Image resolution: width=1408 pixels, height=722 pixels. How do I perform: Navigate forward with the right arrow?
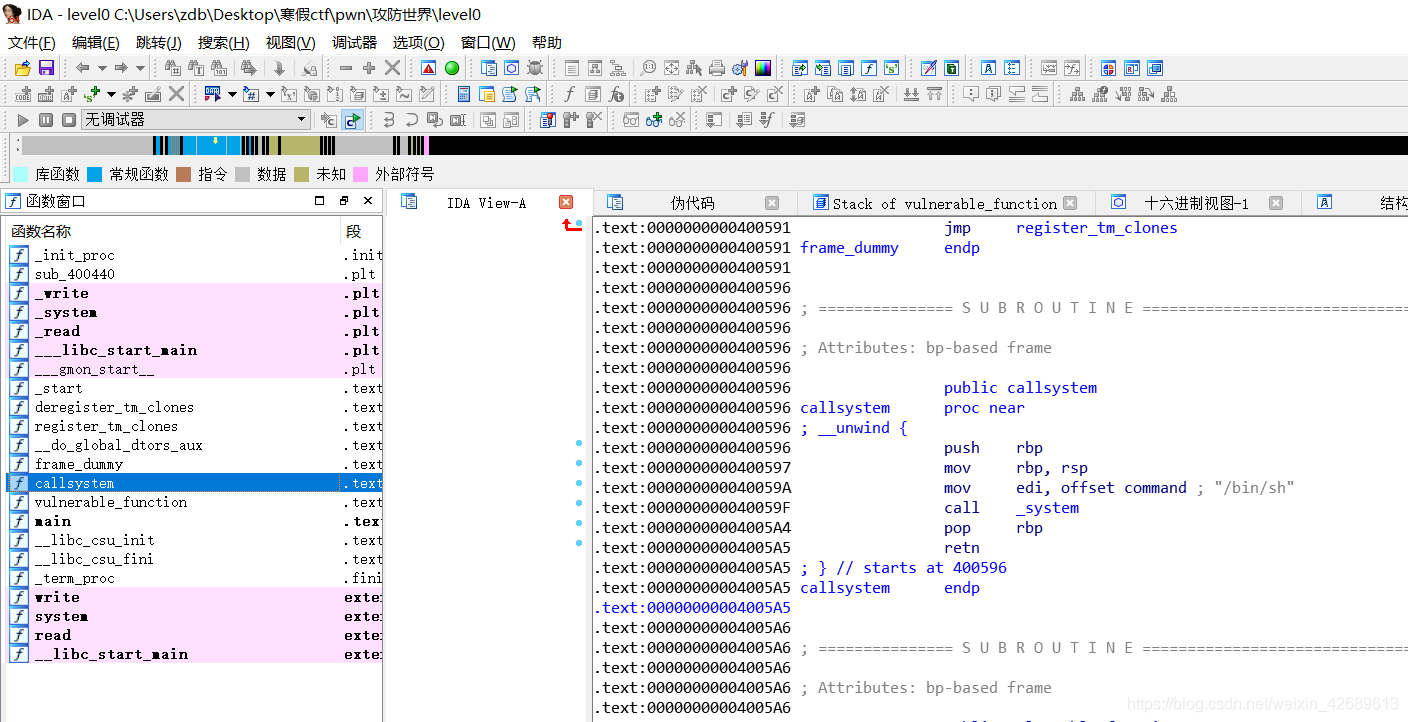click(121, 68)
